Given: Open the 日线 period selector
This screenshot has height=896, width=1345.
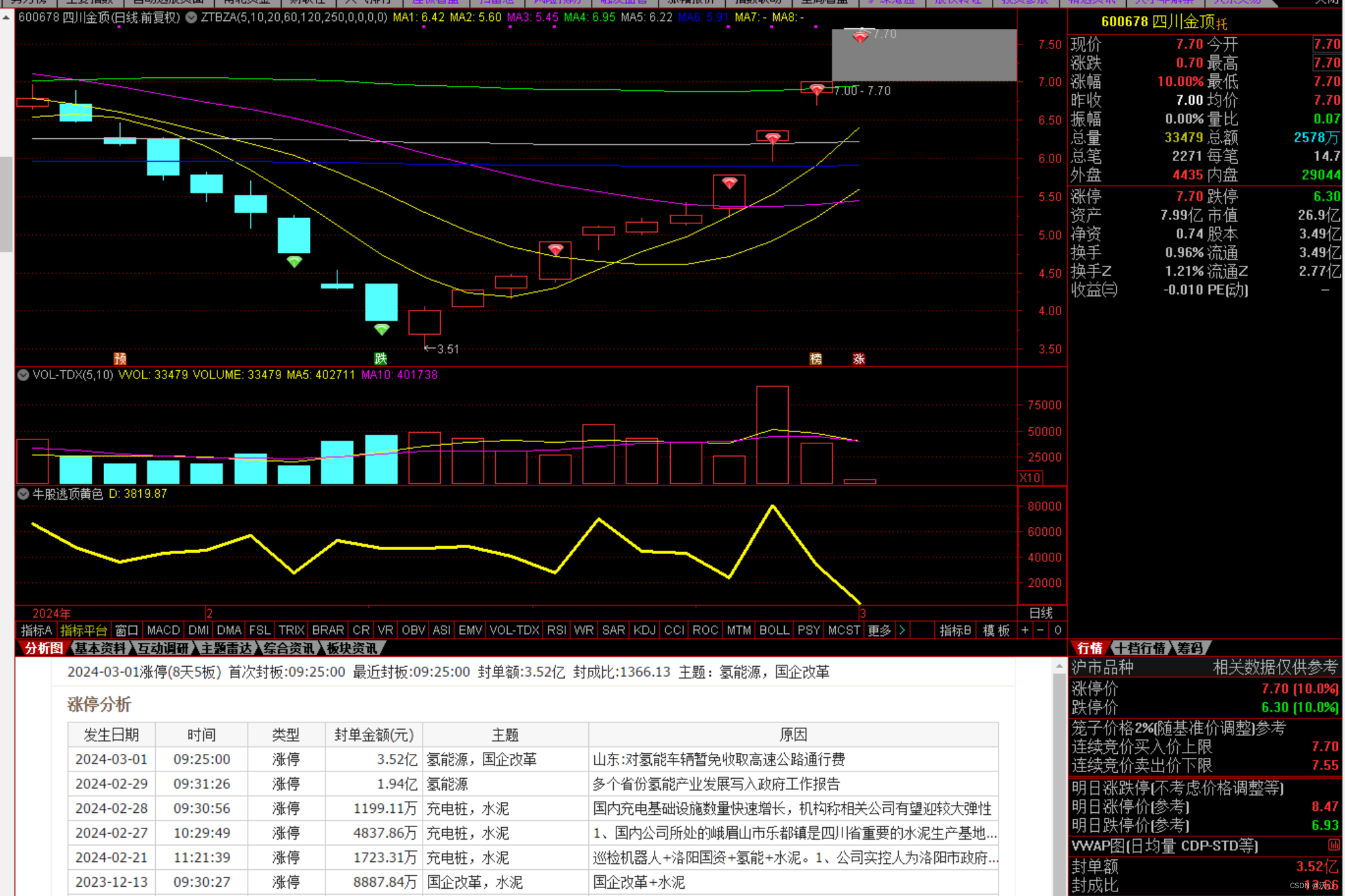Looking at the screenshot, I should pyautogui.click(x=1041, y=613).
